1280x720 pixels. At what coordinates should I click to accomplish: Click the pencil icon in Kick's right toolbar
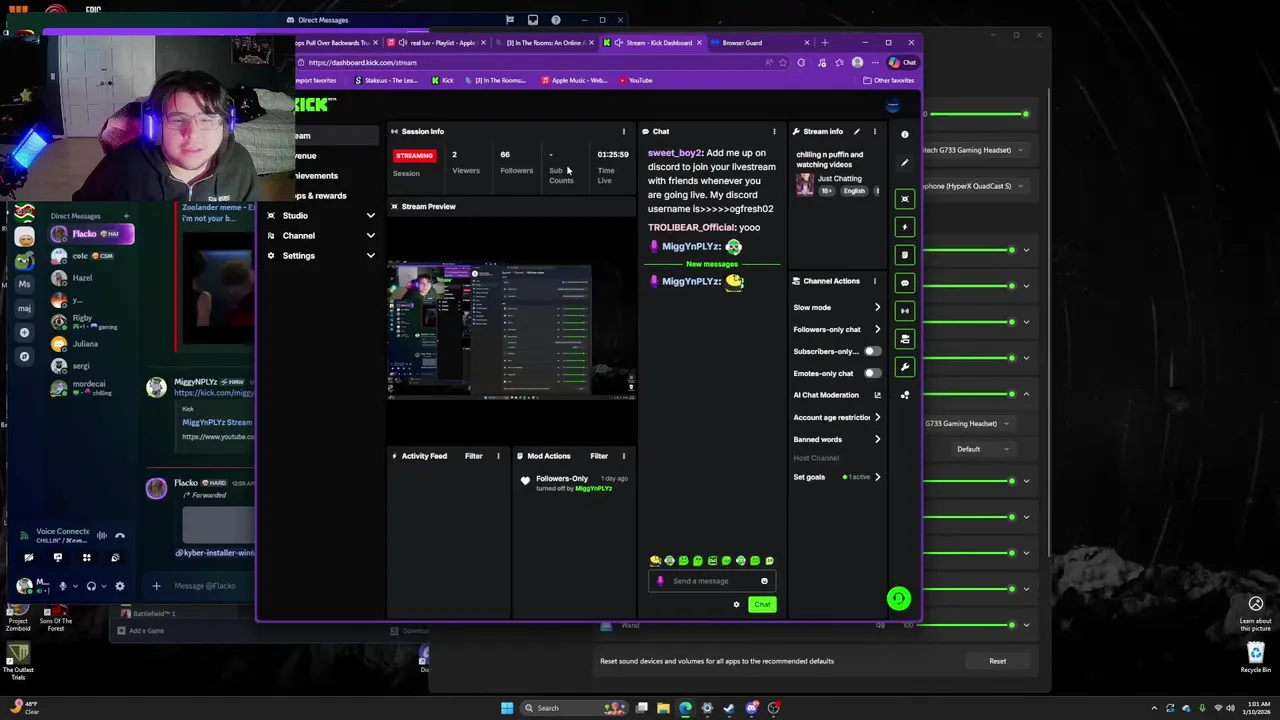tap(905, 162)
